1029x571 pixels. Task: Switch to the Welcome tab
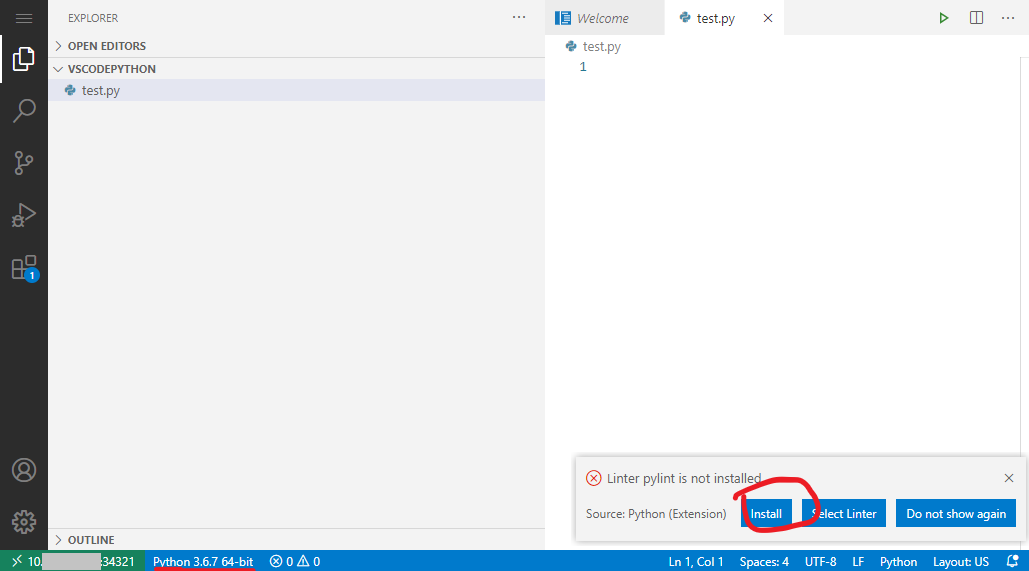pyautogui.click(x=604, y=18)
